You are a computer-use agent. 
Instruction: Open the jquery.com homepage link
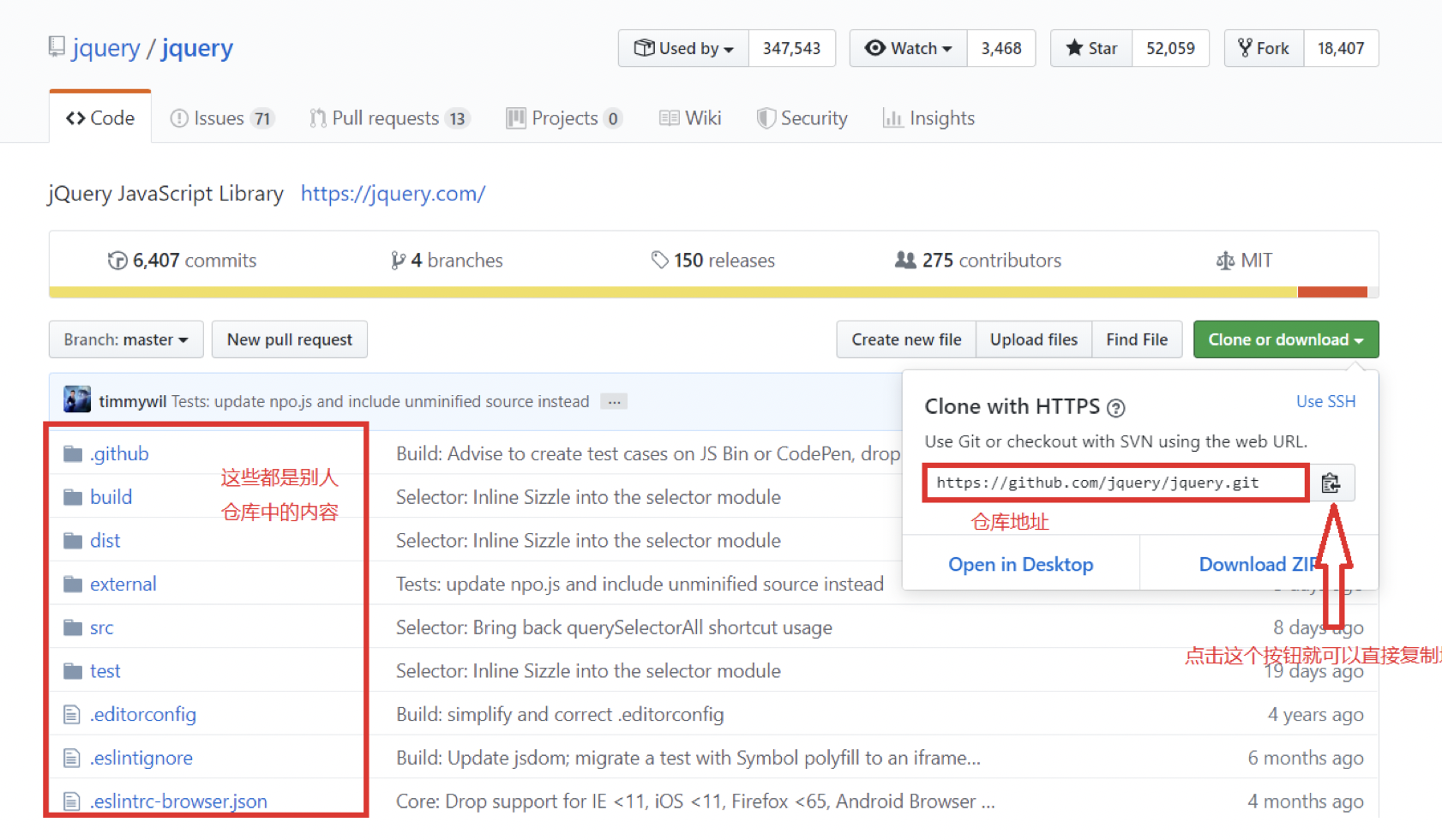393,194
